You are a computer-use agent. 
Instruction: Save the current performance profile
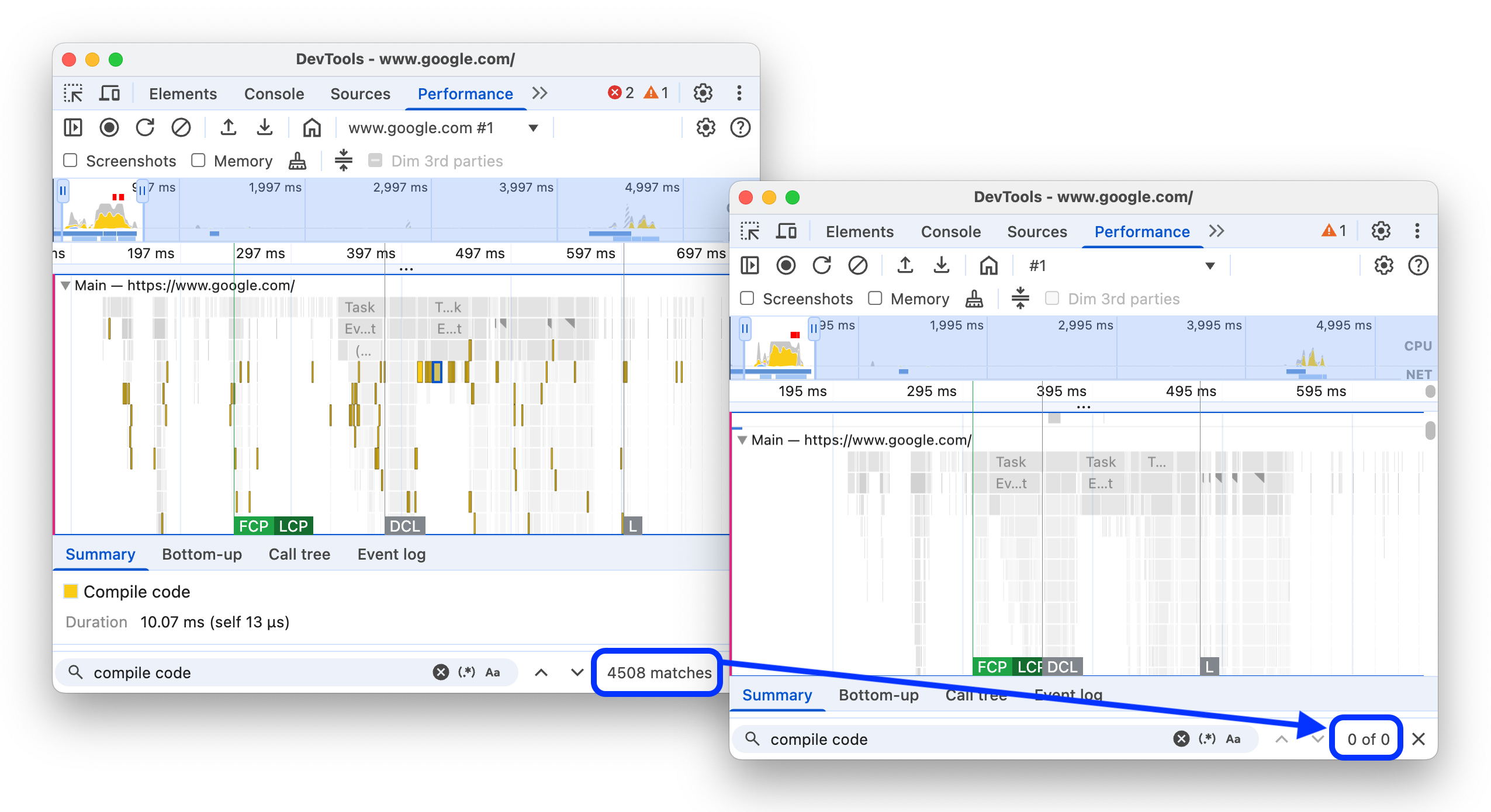coord(265,127)
